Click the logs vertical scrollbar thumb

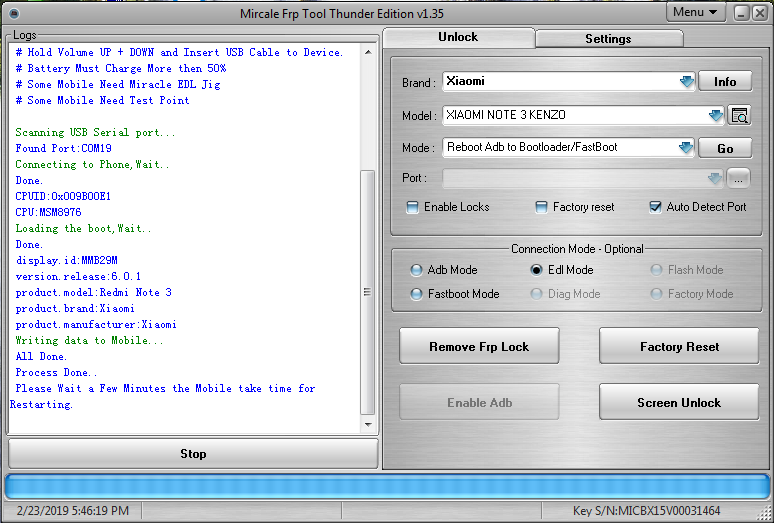[x=368, y=292]
